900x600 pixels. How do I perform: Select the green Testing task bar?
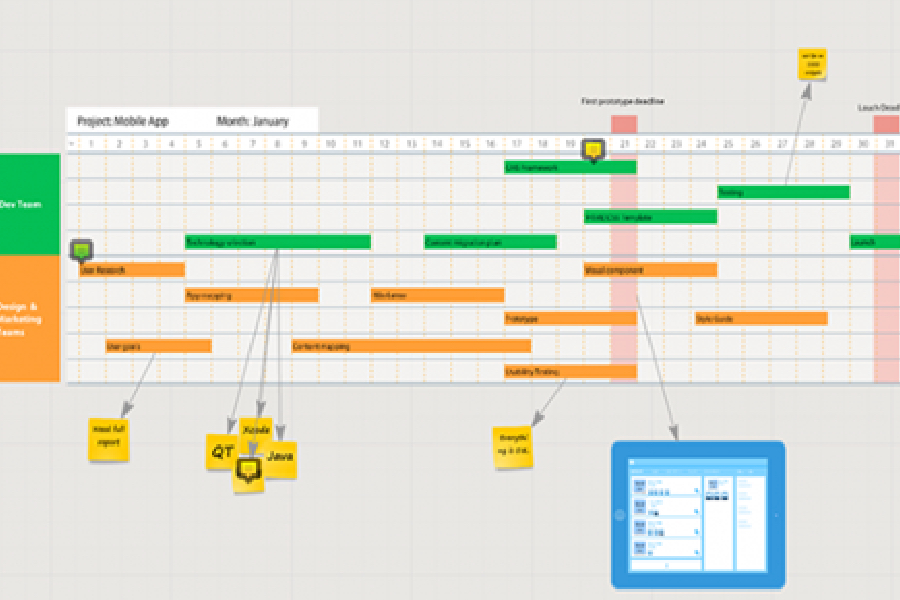tap(783, 192)
